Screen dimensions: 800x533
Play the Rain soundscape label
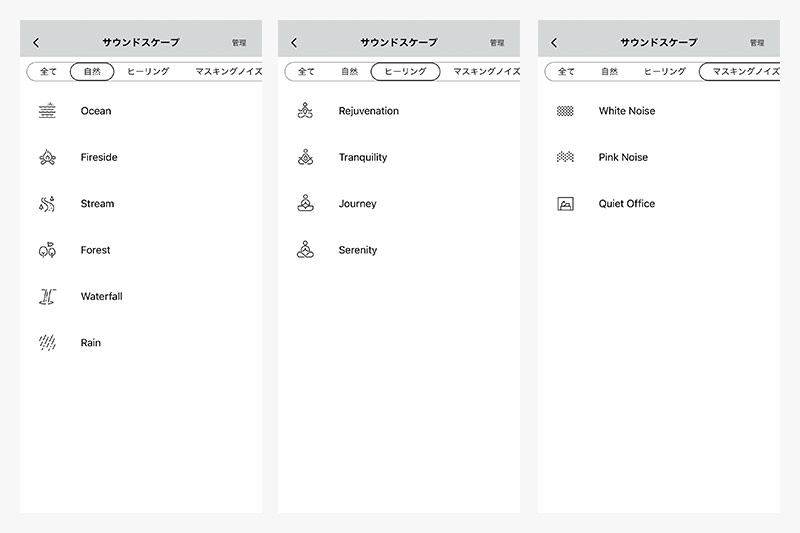[x=91, y=343]
